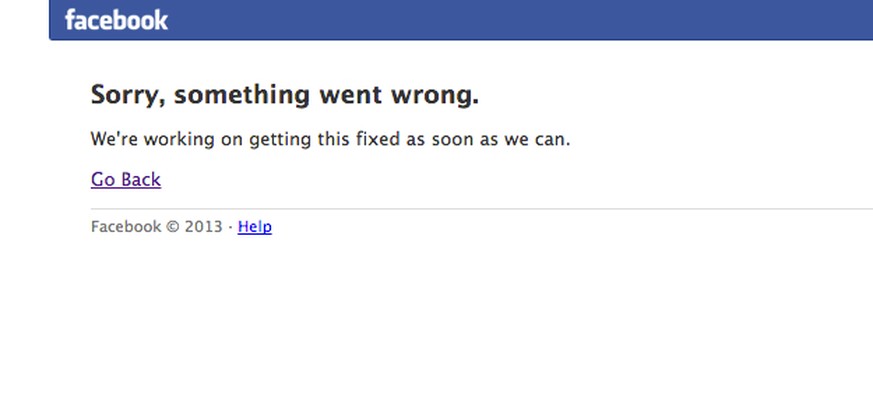Click empty blue header bar beside logo

tap(520, 19)
